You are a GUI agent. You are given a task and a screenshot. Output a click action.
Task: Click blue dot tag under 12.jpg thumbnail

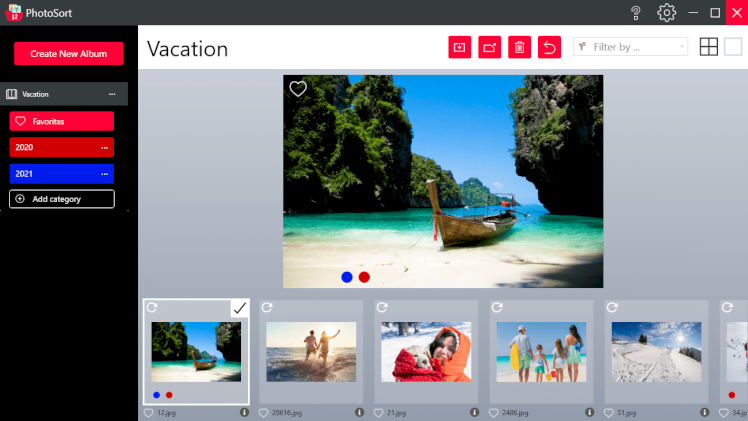(x=156, y=395)
